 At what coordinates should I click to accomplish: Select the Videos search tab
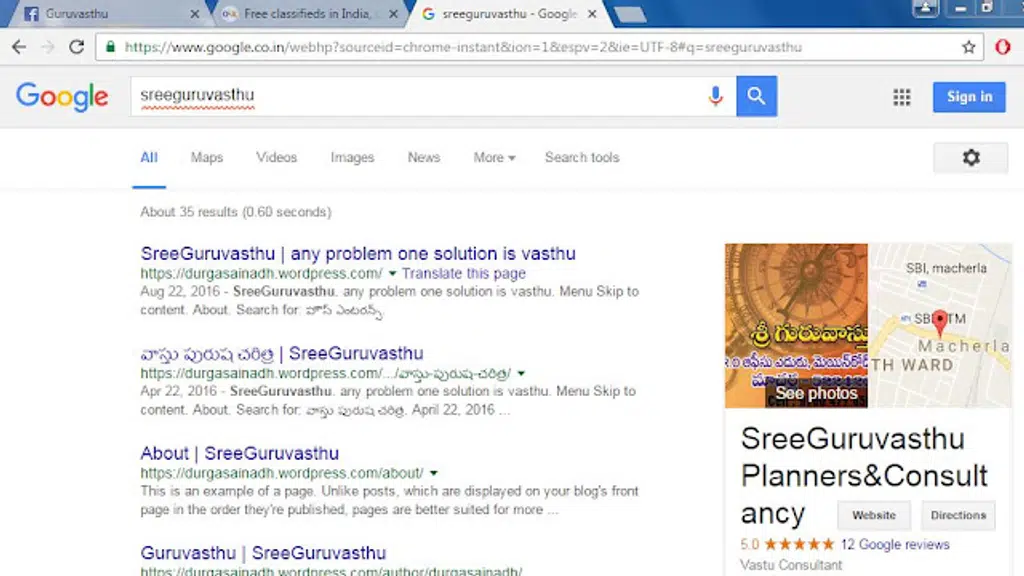276,157
